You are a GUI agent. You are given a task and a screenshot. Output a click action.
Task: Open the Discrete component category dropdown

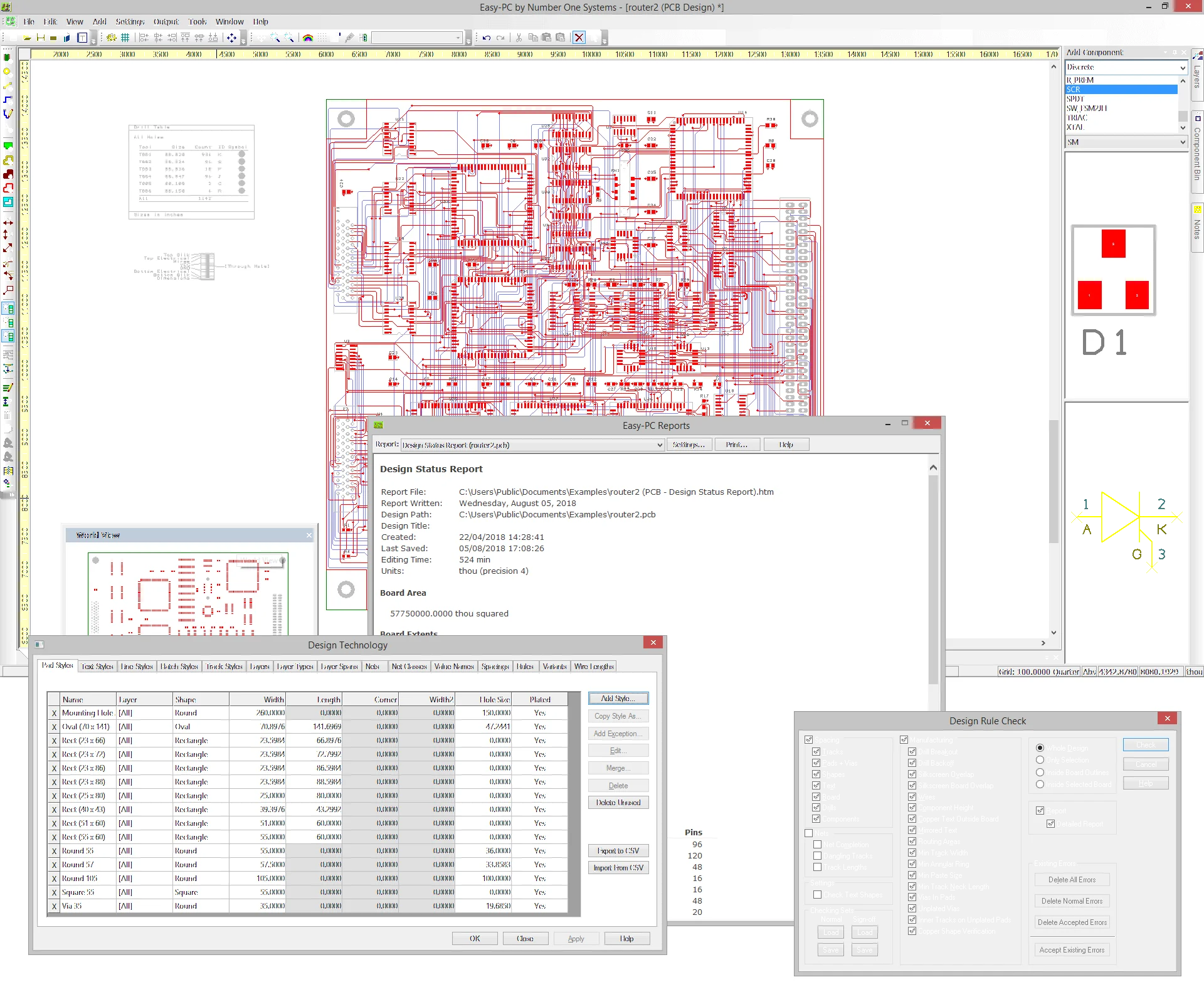pos(1181,67)
